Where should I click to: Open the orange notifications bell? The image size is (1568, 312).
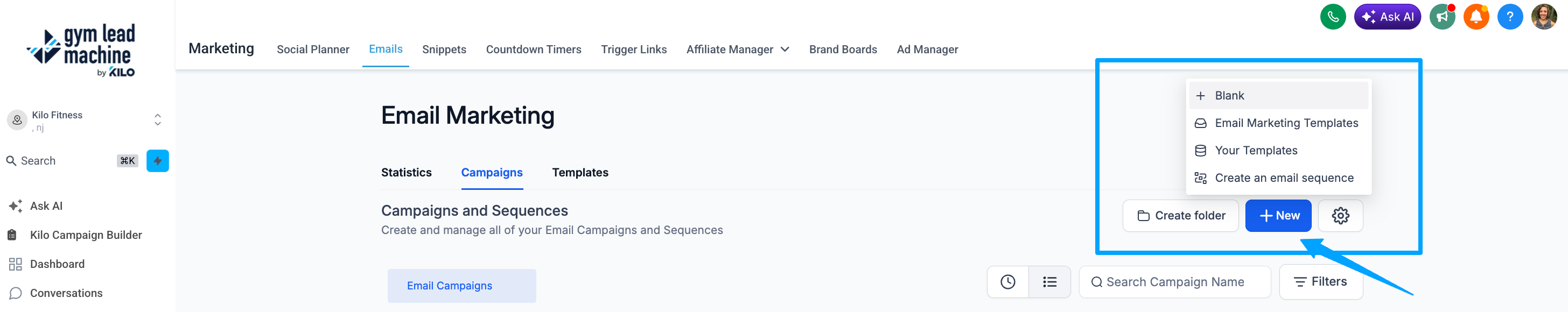click(x=1476, y=17)
